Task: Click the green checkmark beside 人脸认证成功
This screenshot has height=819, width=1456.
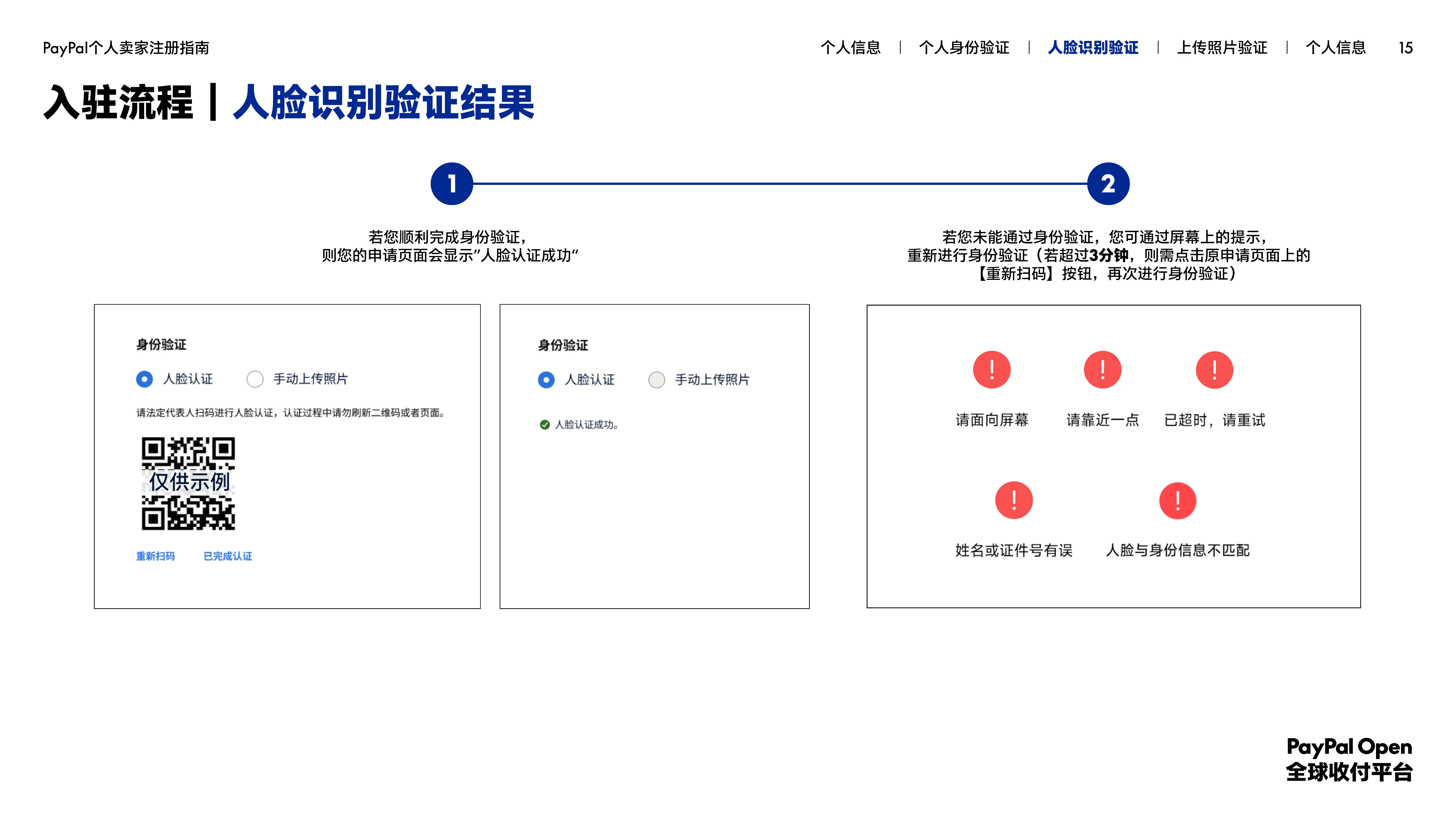Action: tap(544, 425)
